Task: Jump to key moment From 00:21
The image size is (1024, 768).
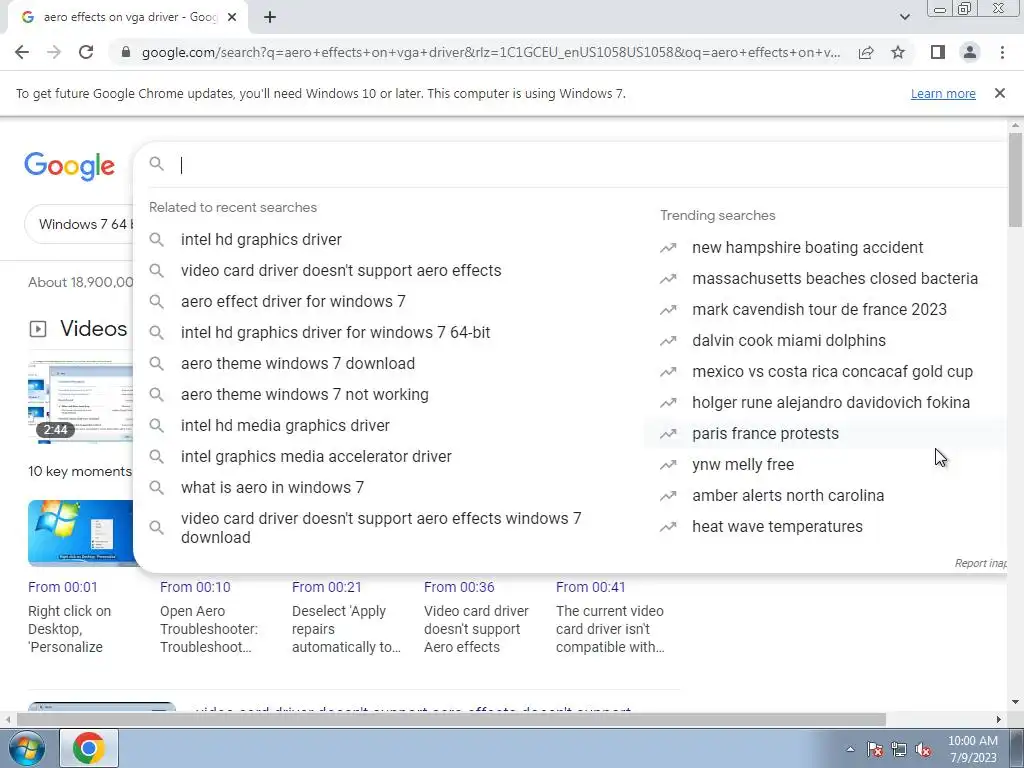Action: point(327,587)
